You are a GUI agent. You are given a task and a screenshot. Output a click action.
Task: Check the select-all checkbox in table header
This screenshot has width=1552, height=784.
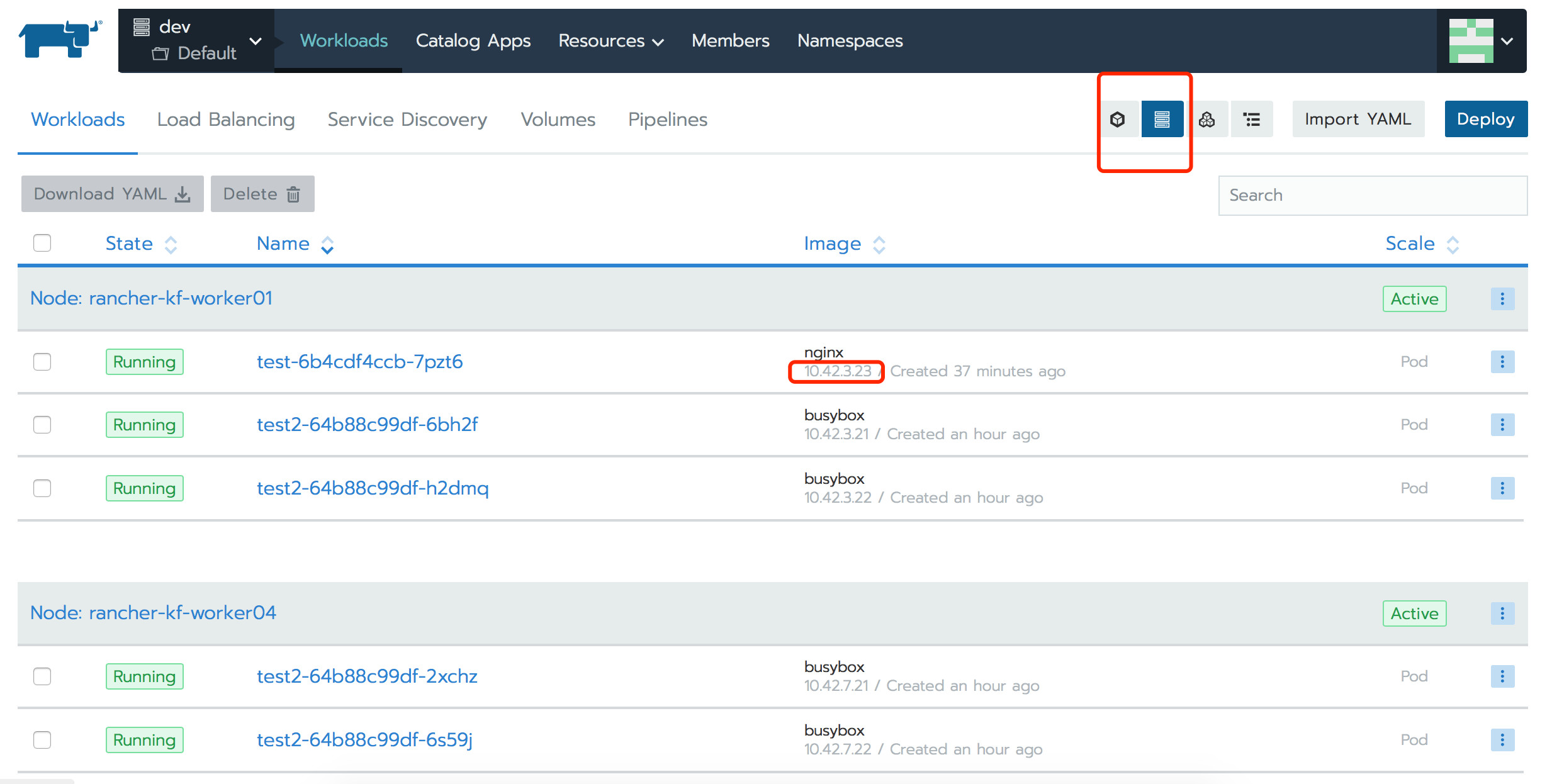click(42, 243)
